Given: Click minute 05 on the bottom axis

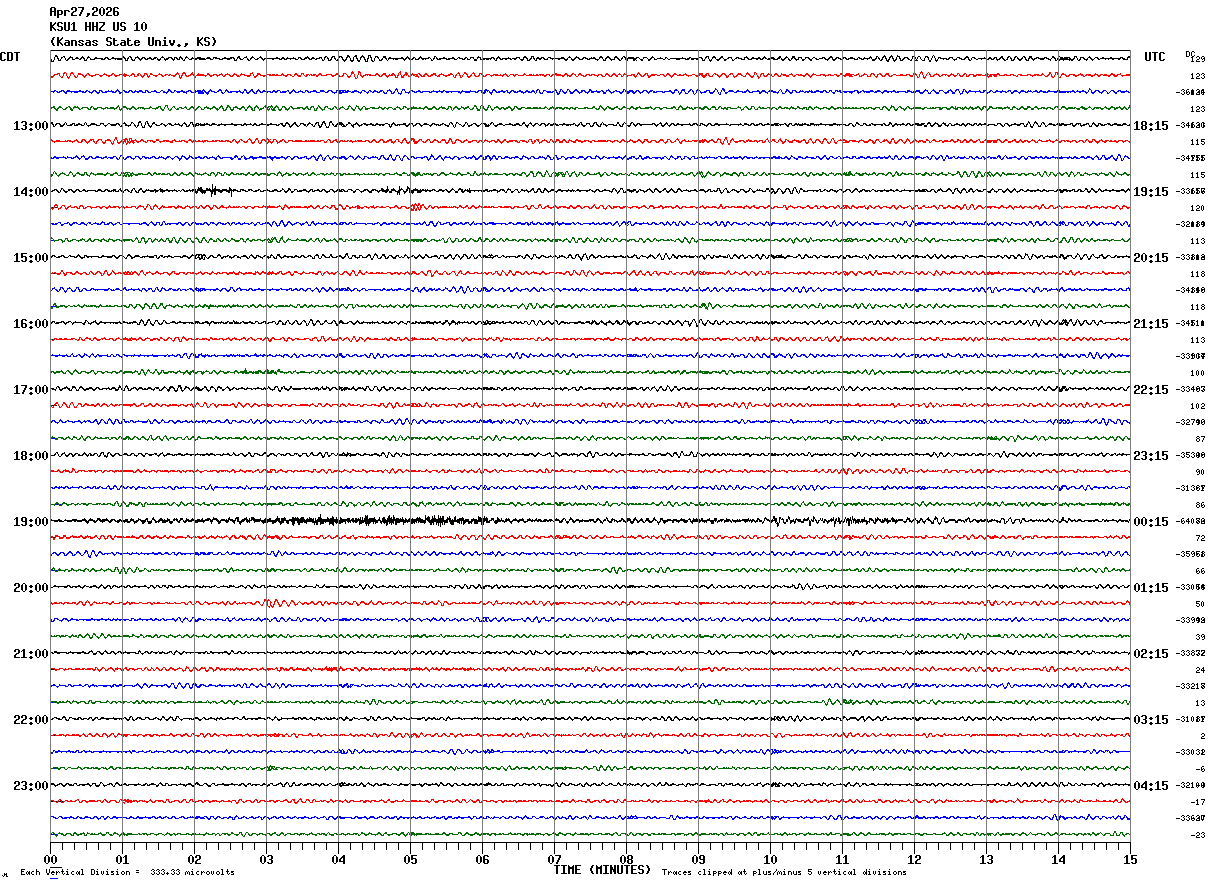Looking at the screenshot, I should point(410,859).
